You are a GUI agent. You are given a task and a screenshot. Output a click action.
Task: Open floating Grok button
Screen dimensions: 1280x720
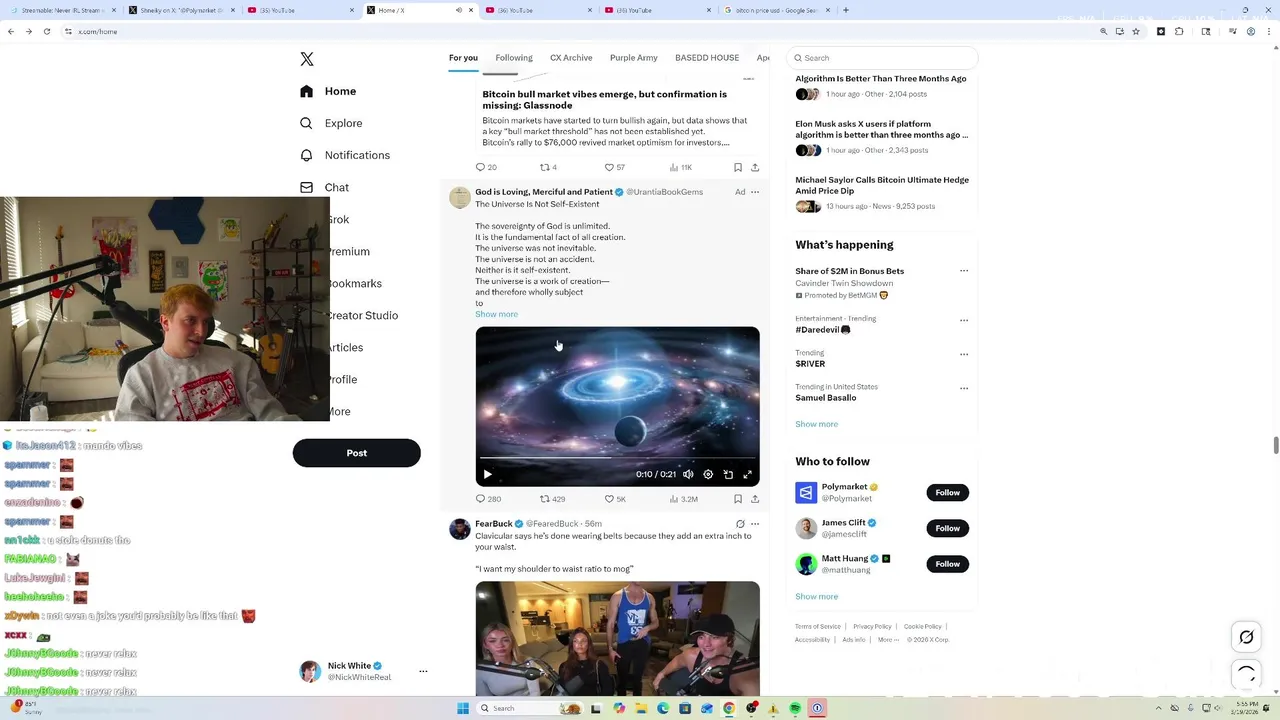point(1246,637)
